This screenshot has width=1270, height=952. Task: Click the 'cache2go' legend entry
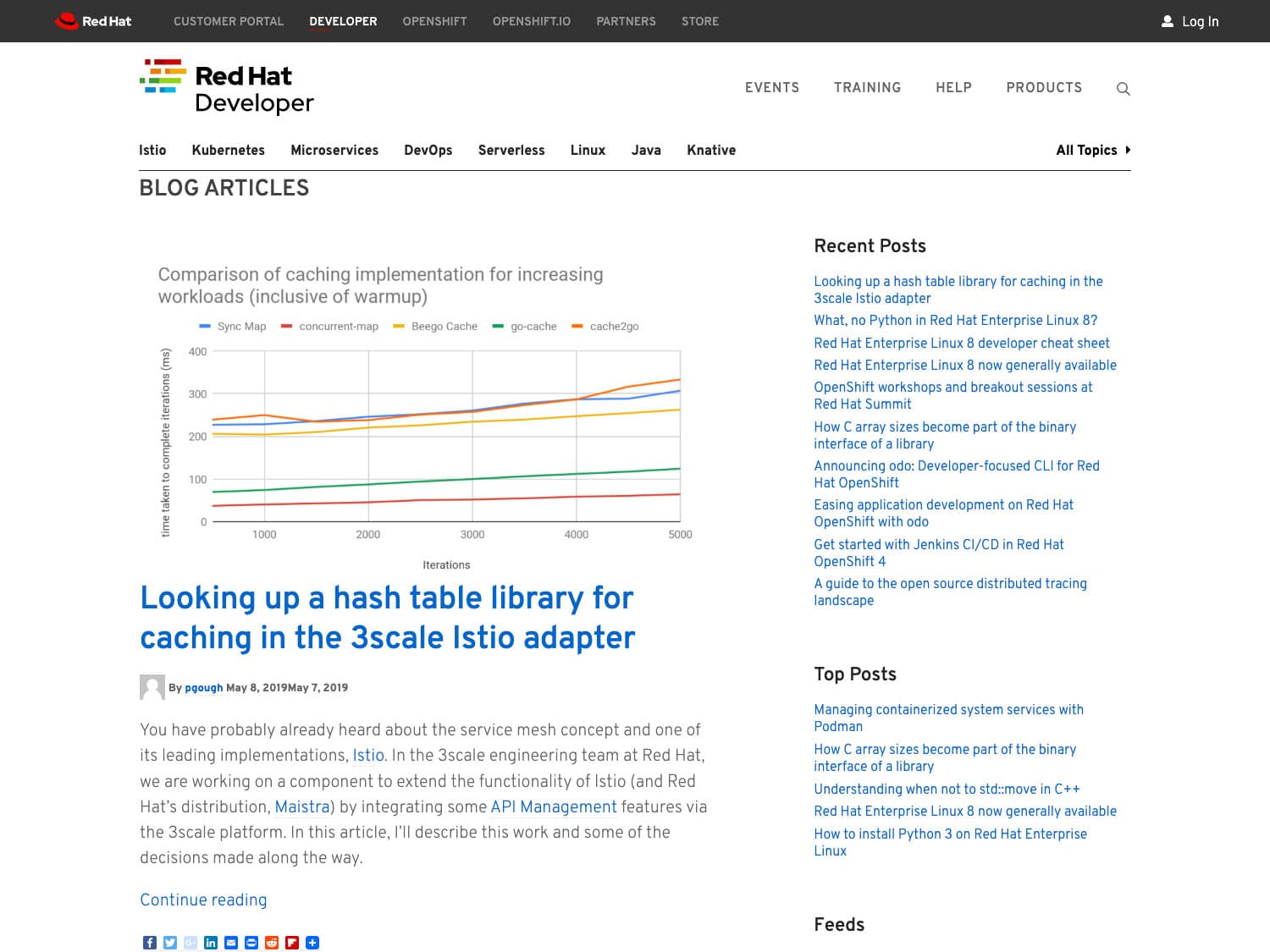[x=605, y=326]
